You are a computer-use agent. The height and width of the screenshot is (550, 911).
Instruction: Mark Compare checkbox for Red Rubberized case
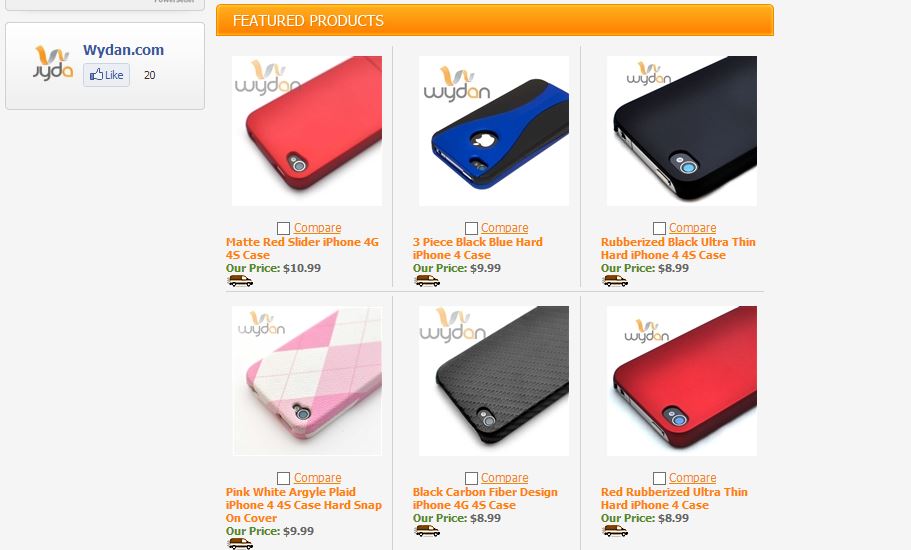click(x=659, y=478)
